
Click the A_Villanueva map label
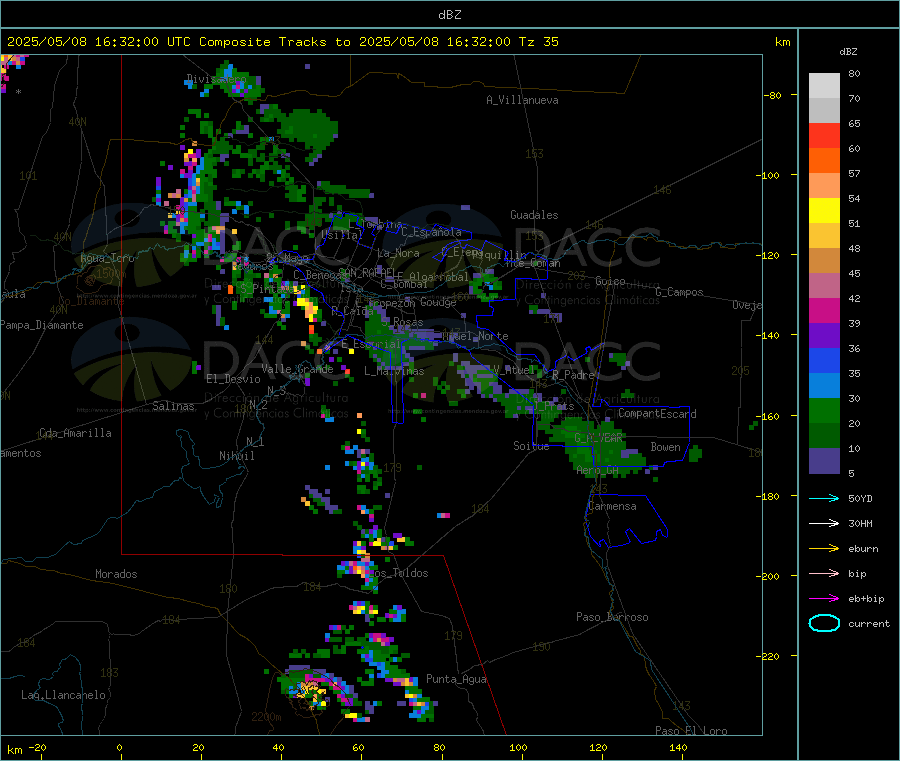[522, 100]
